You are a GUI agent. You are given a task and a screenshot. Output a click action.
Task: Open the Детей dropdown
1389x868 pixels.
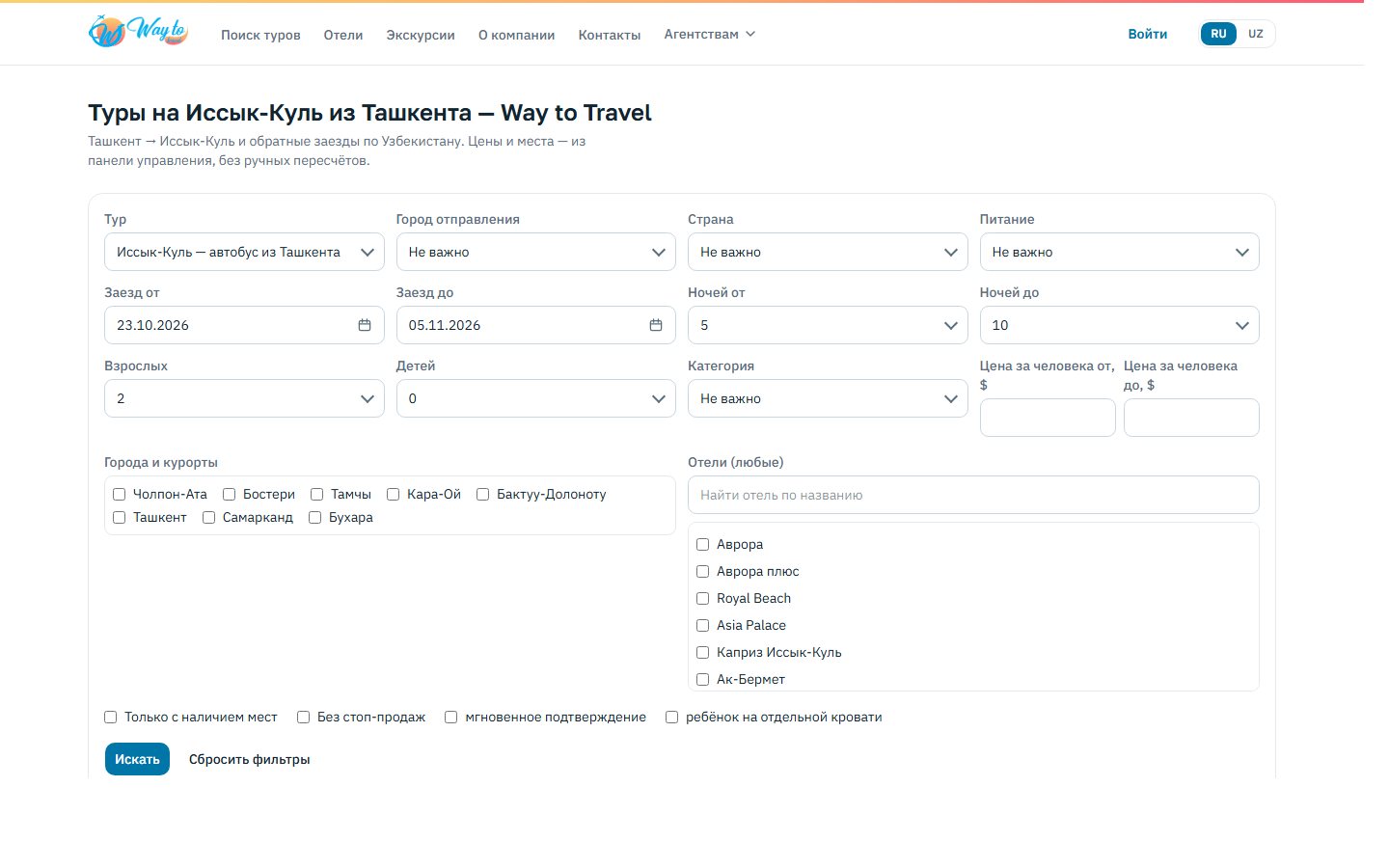click(x=535, y=398)
